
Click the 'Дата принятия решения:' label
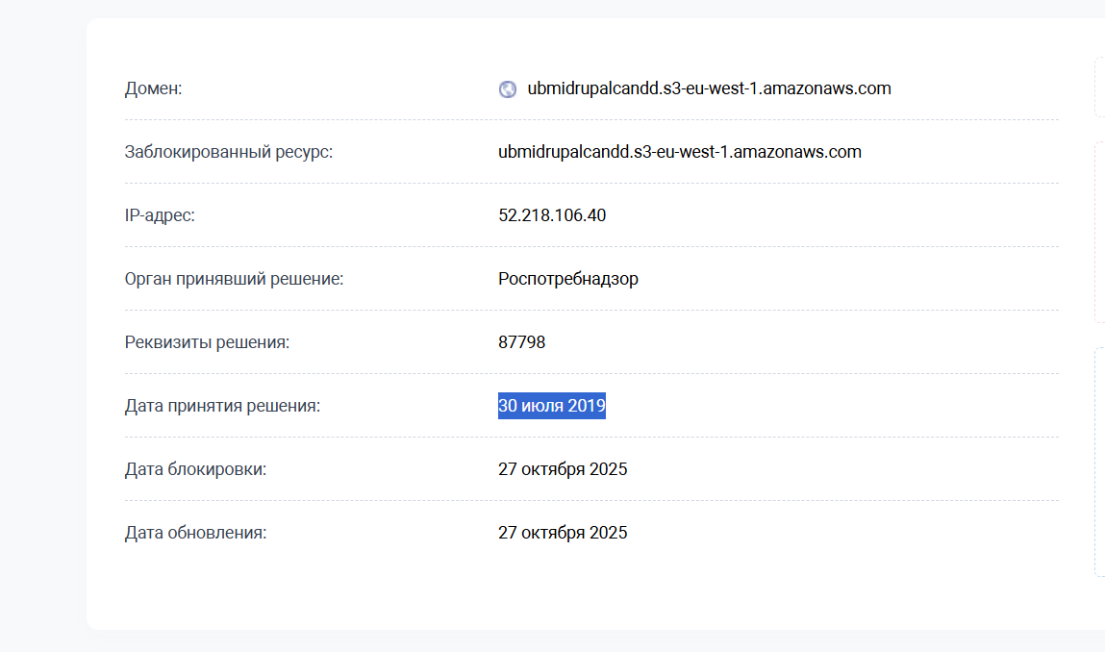[222, 406]
